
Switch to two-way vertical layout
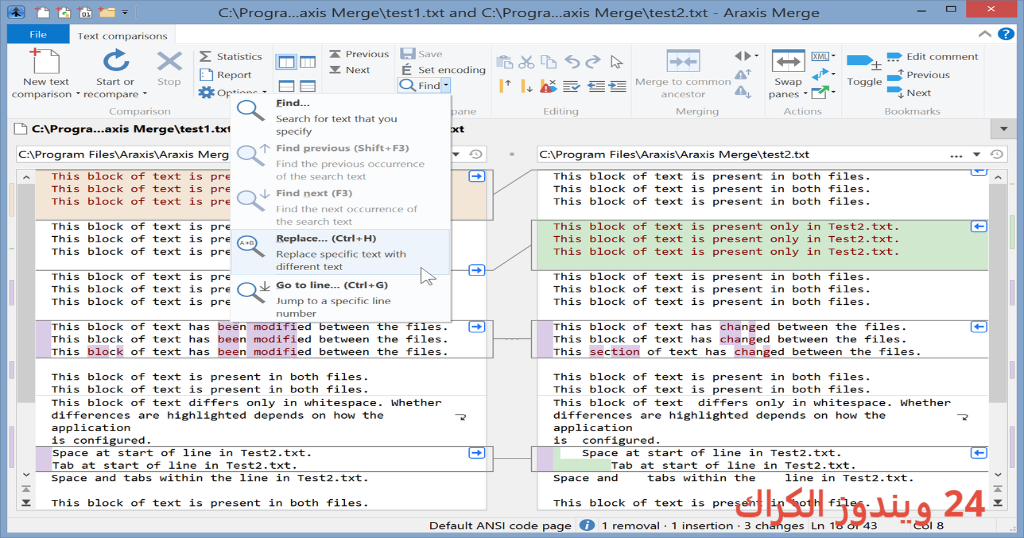286,63
